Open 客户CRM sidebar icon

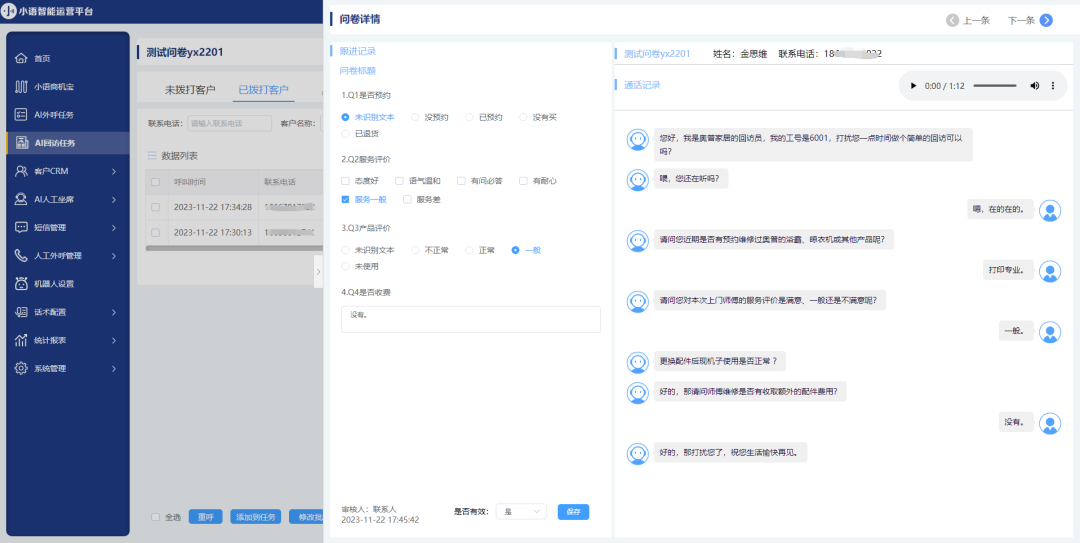coord(21,171)
